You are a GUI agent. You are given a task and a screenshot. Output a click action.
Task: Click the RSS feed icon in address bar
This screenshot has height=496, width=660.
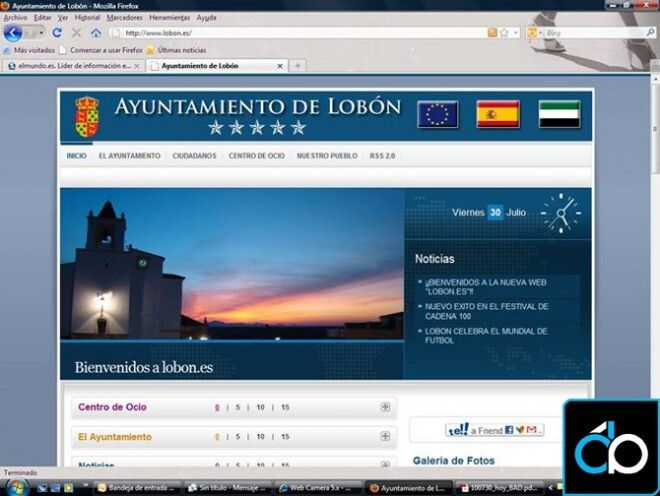click(491, 33)
